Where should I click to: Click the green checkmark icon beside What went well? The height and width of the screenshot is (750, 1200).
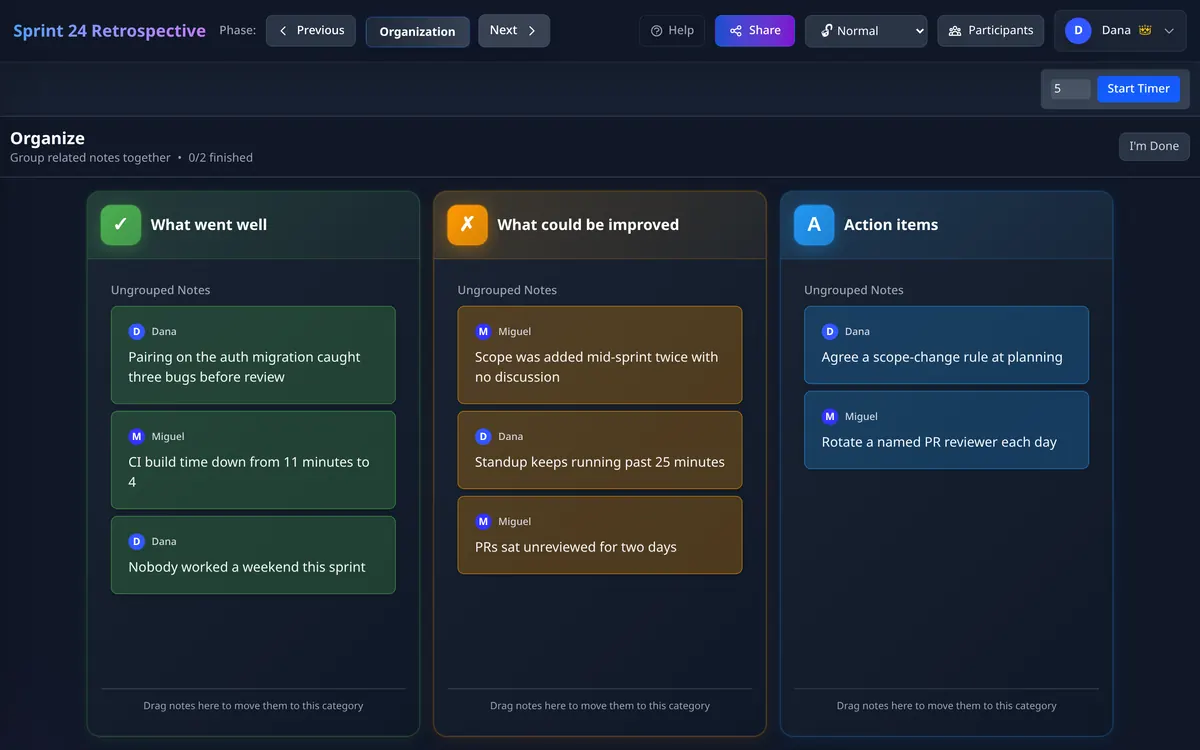[x=121, y=225]
